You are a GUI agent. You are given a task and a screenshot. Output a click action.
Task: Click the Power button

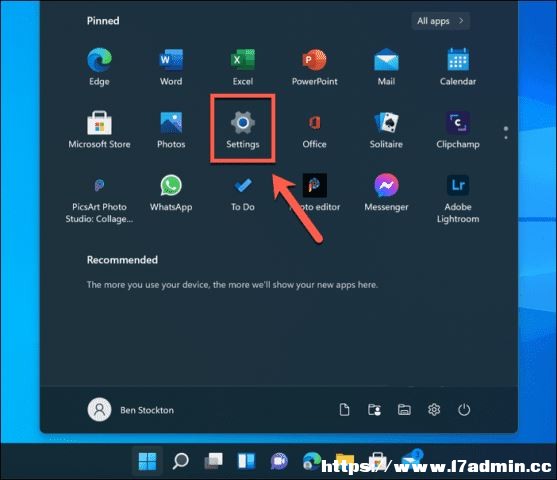pos(464,410)
